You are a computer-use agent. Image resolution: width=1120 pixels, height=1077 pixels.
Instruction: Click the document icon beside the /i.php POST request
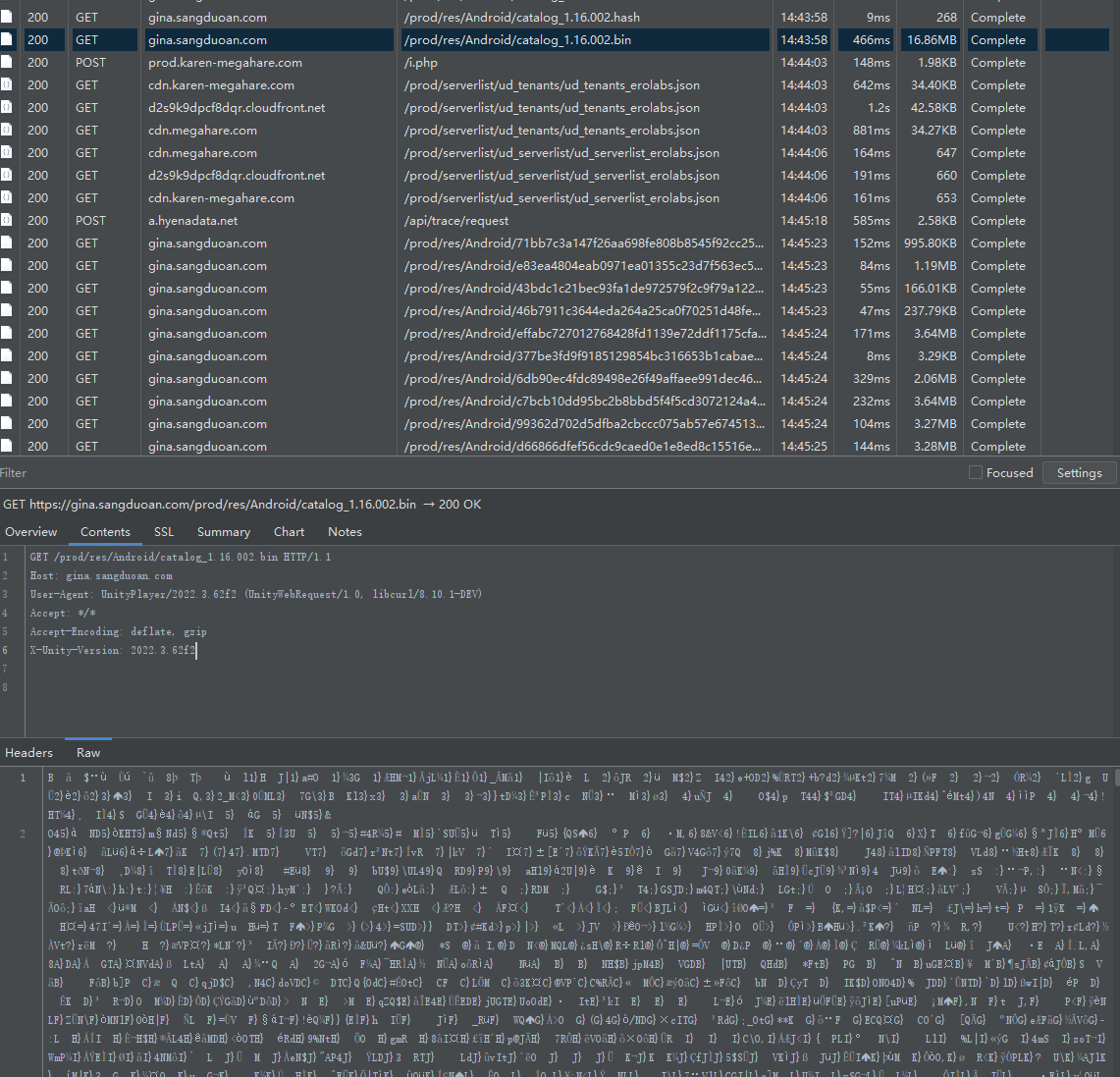pyautogui.click(x=7, y=62)
